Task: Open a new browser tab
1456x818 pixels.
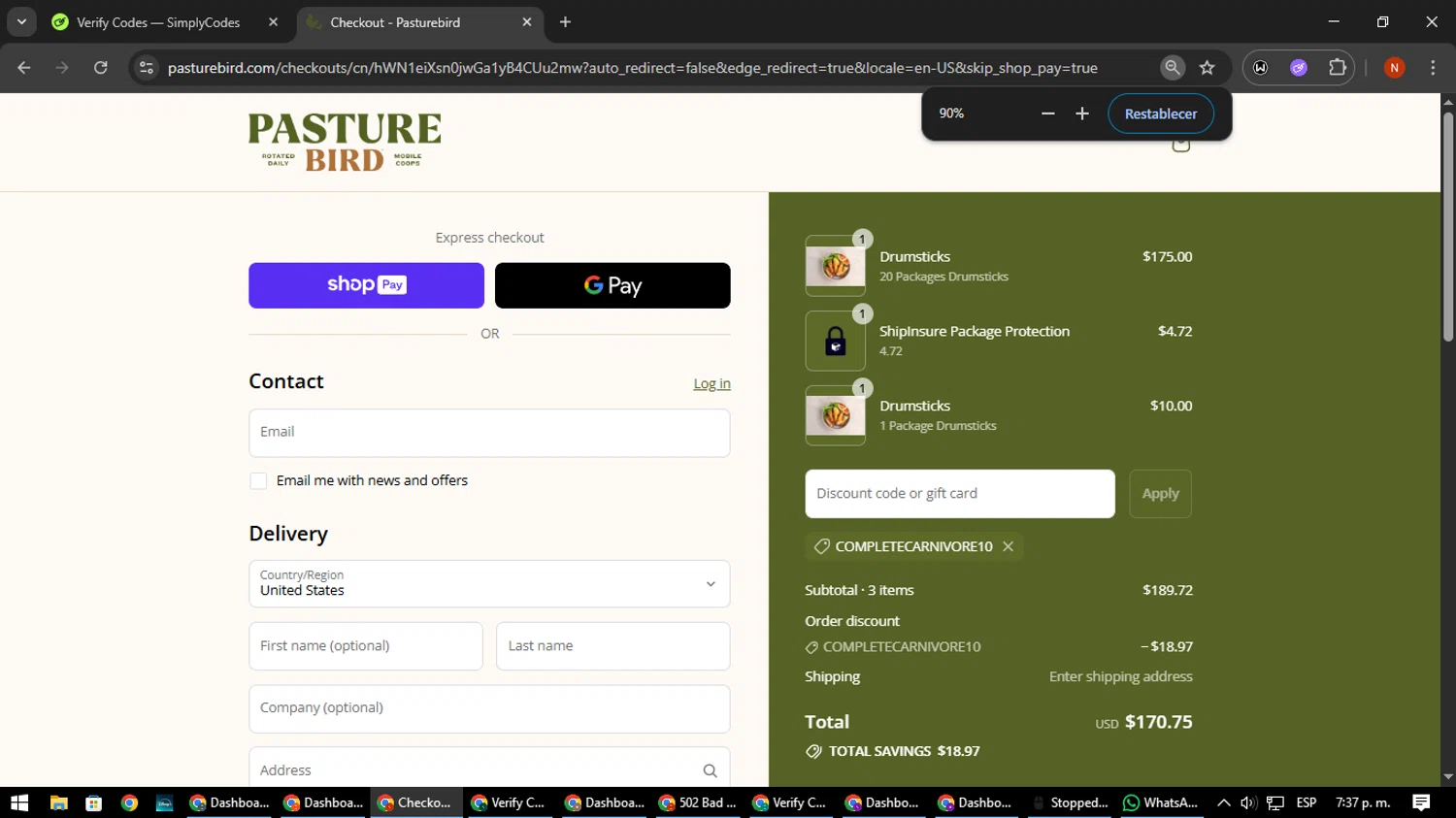Action: tap(566, 21)
